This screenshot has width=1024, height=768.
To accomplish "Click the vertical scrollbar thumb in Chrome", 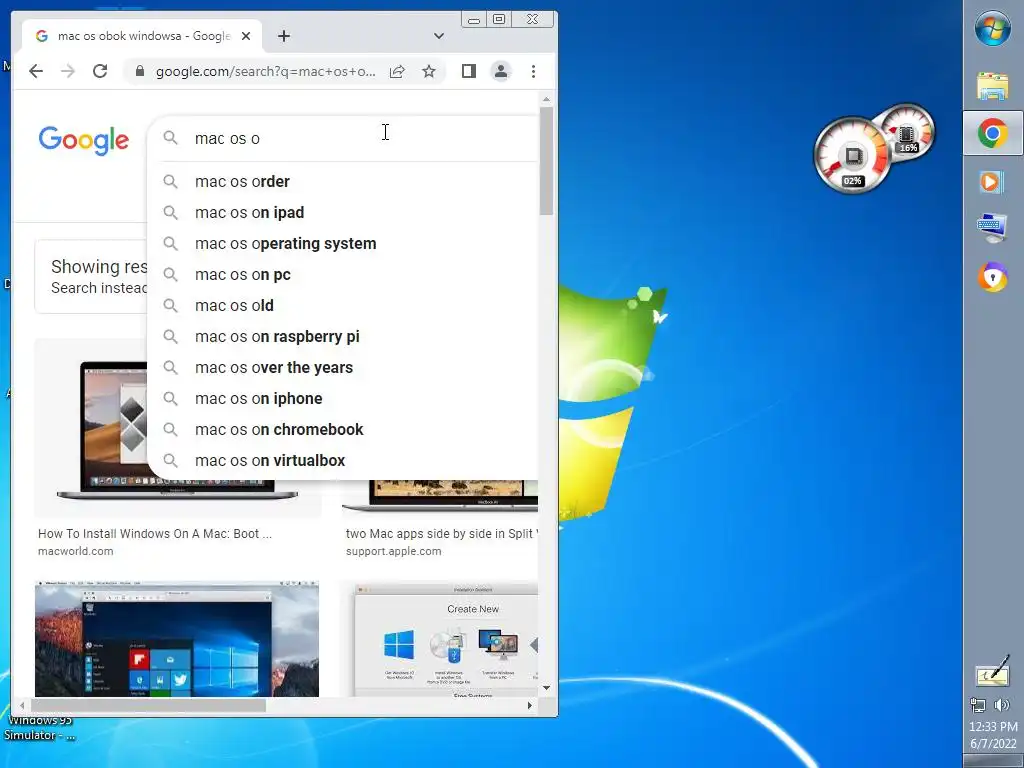I will (547, 161).
